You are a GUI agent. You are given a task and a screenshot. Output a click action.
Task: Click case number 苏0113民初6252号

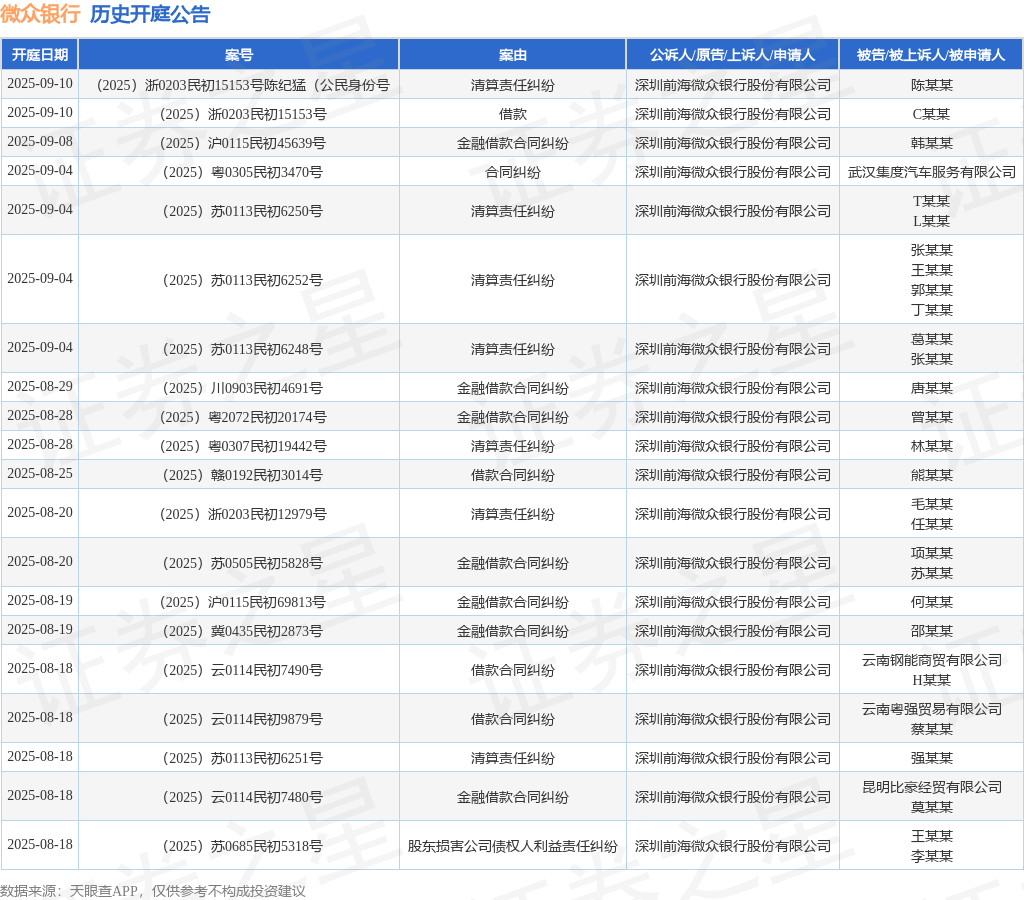click(x=243, y=280)
